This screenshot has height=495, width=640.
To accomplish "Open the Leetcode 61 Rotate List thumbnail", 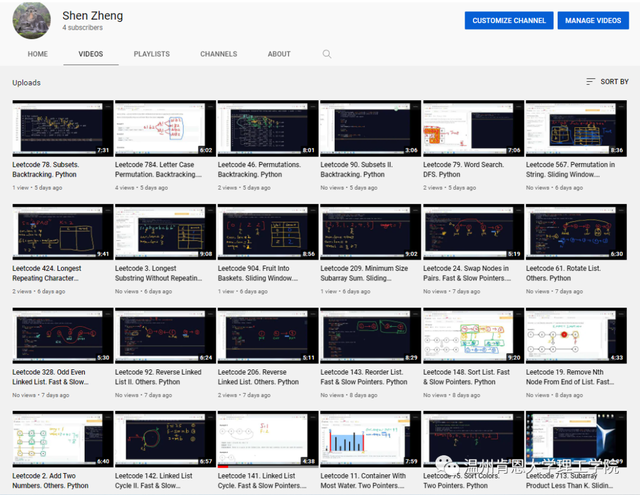I will point(576,232).
